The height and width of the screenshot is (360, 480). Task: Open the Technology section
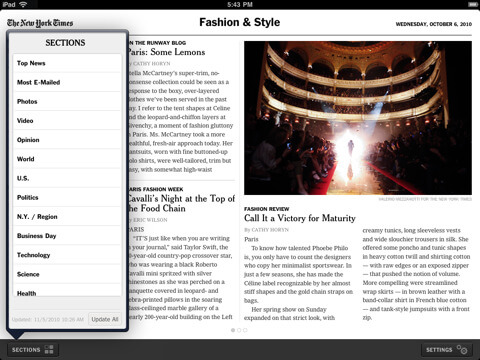coord(67,255)
